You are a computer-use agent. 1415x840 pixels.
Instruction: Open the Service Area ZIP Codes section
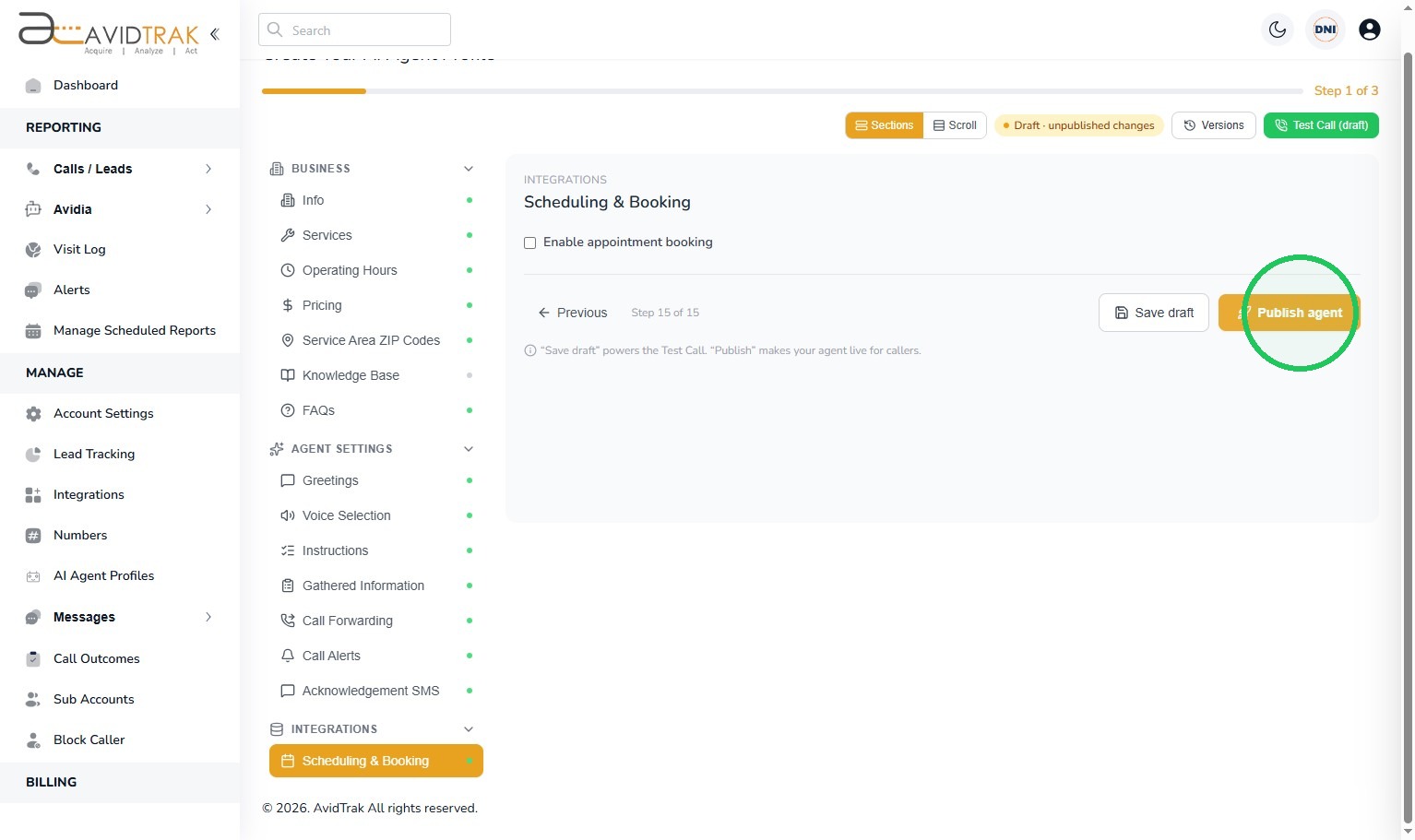[376, 340]
